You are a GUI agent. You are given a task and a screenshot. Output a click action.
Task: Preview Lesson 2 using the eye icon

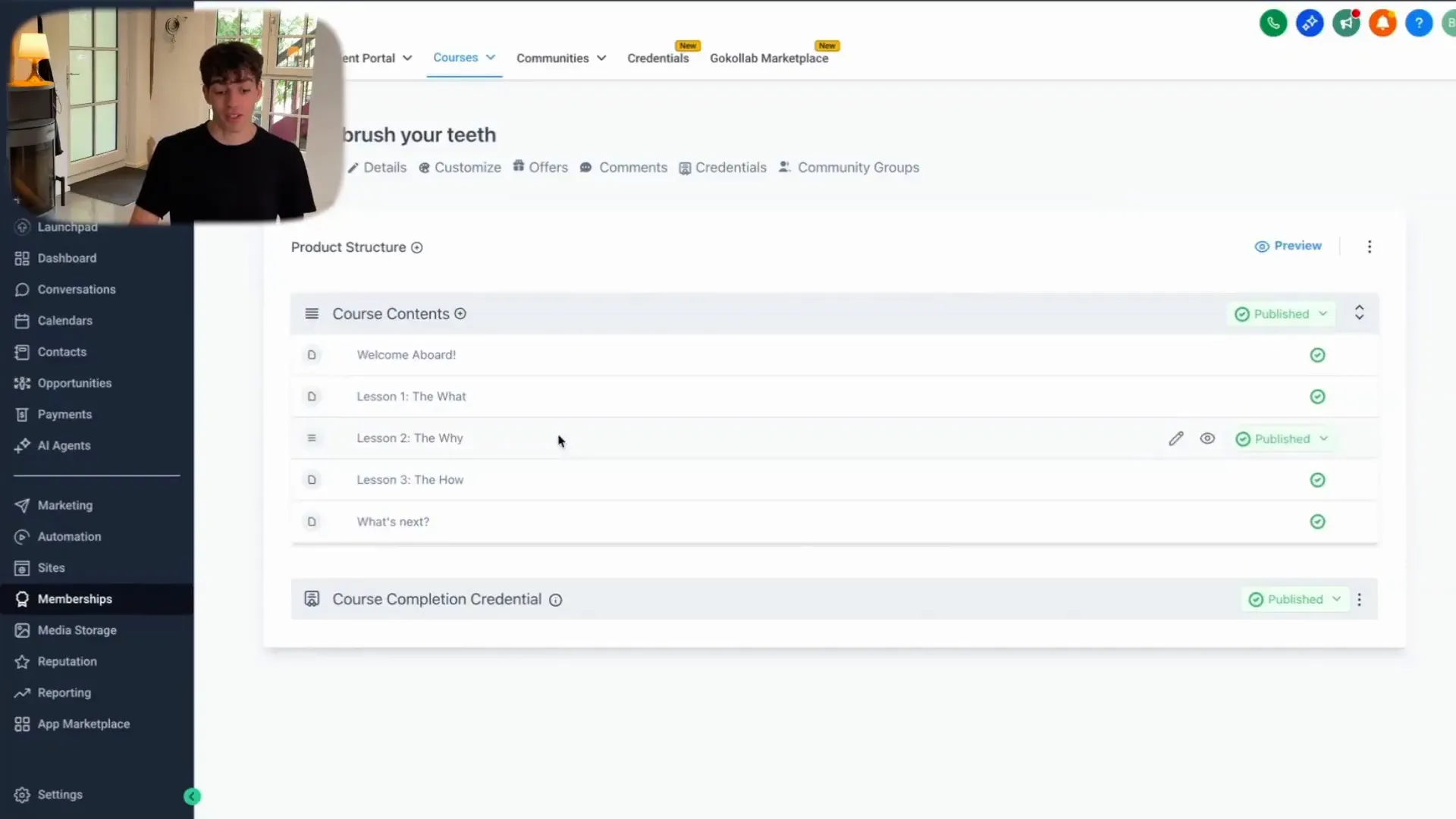[1207, 438]
